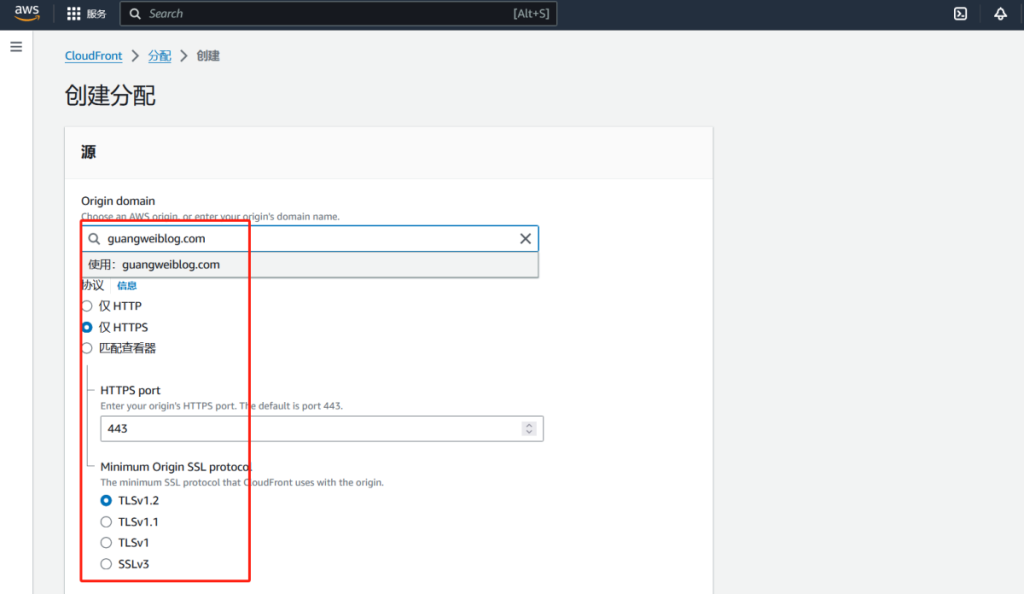
Task: Click into the Origin domain input
Action: 310,239
